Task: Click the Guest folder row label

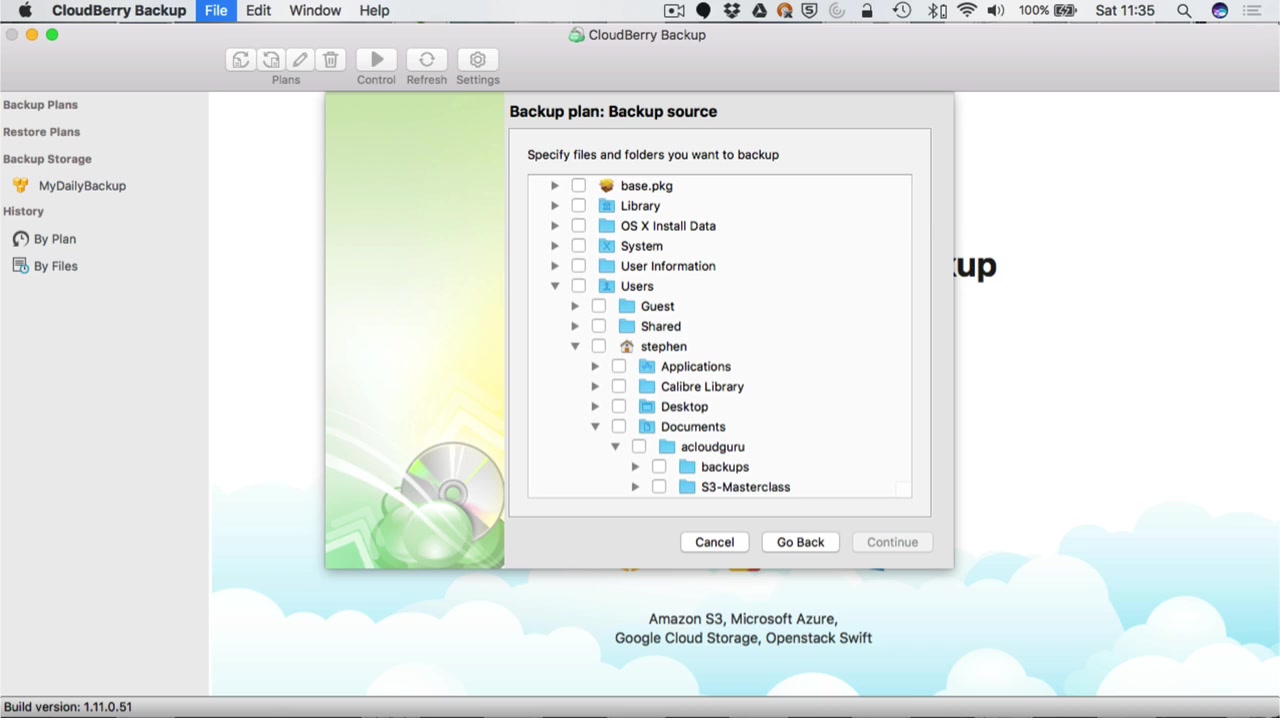Action: [657, 306]
